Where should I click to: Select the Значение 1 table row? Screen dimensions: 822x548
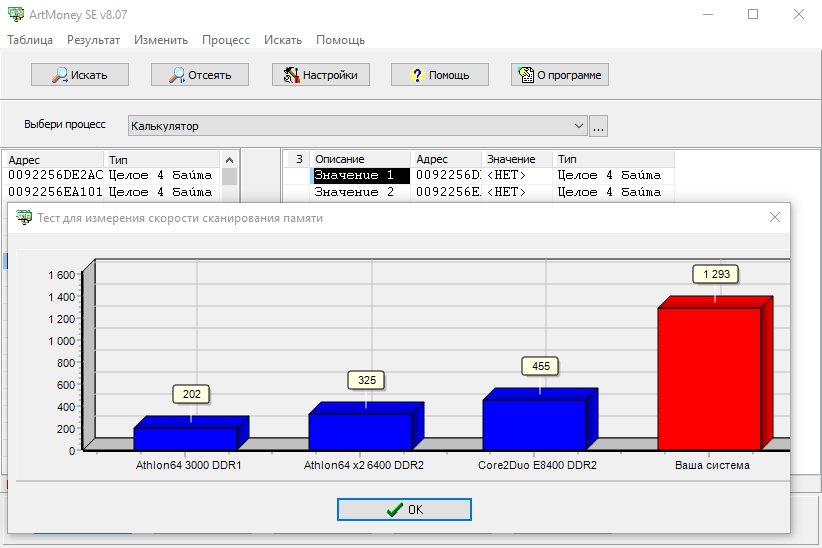coord(479,175)
